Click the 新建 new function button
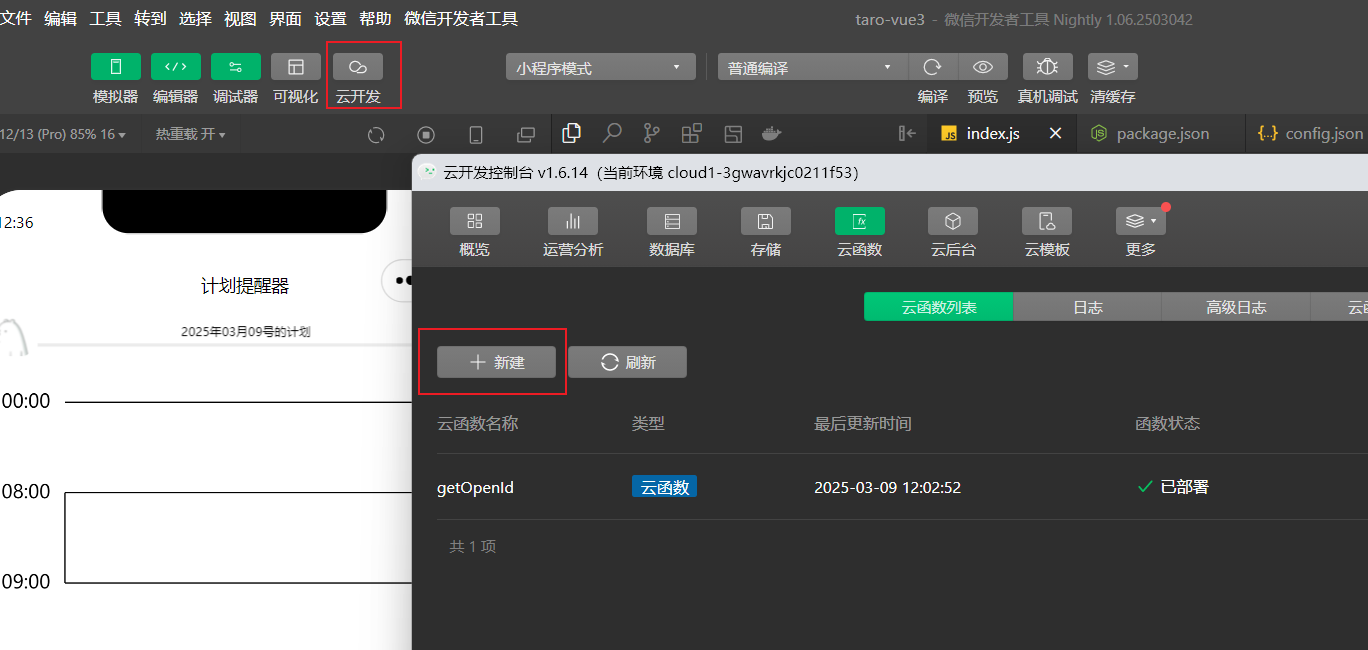This screenshot has width=1368, height=650. [x=496, y=362]
